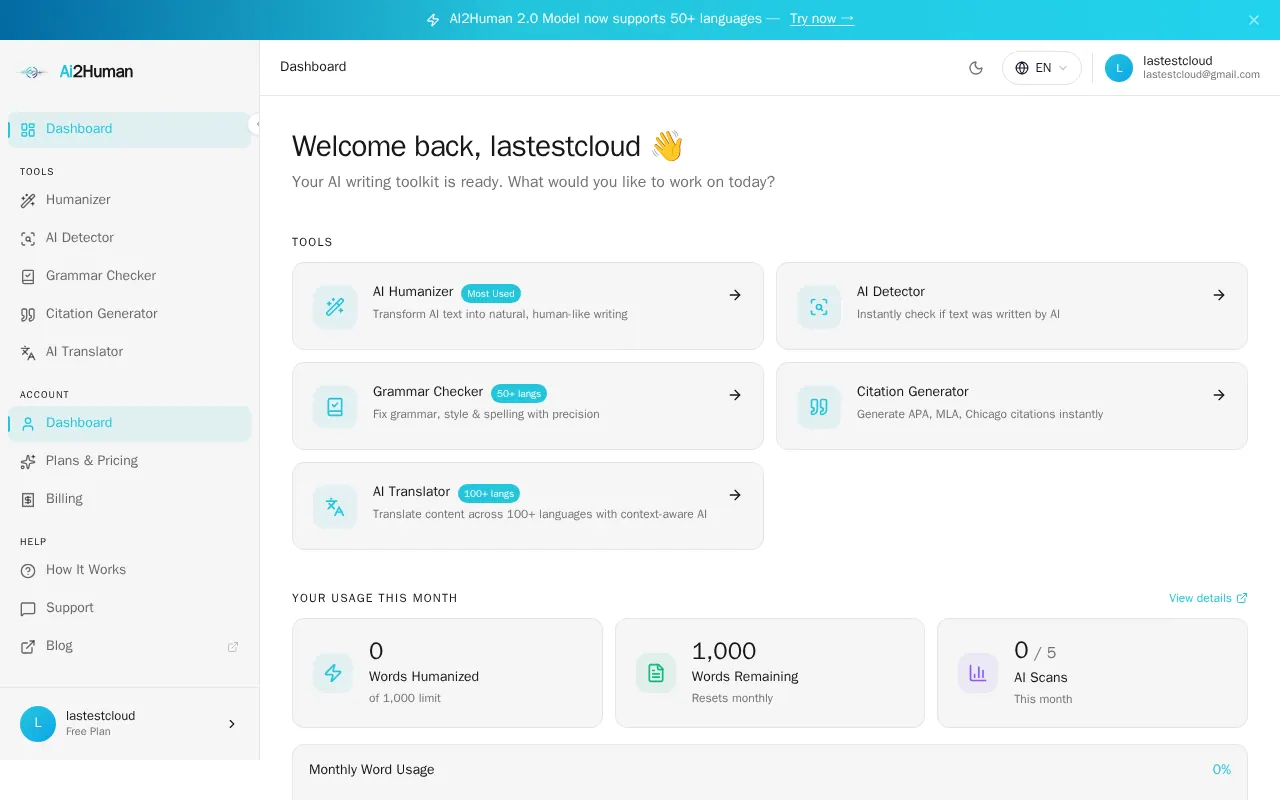The image size is (1280, 800).
Task: Collapse the sidebar with the chevron handle
Action: pyautogui.click(x=256, y=124)
